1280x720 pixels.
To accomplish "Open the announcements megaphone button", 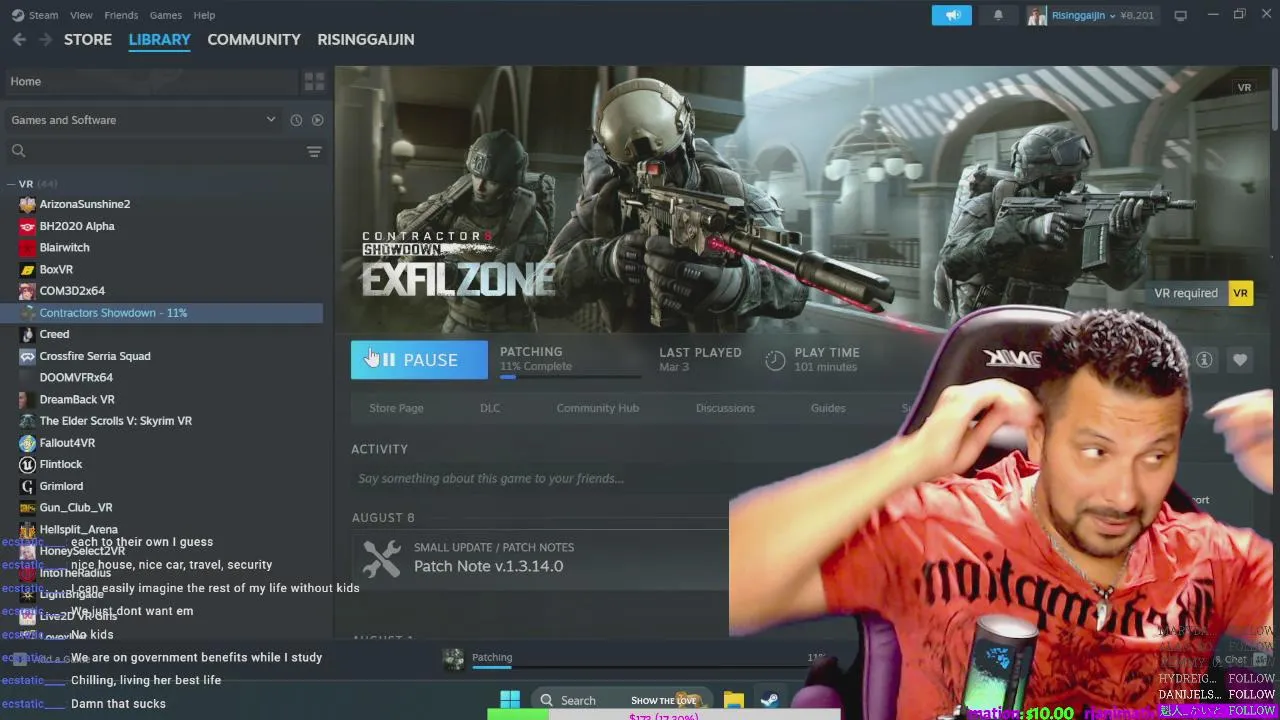I will (952, 15).
